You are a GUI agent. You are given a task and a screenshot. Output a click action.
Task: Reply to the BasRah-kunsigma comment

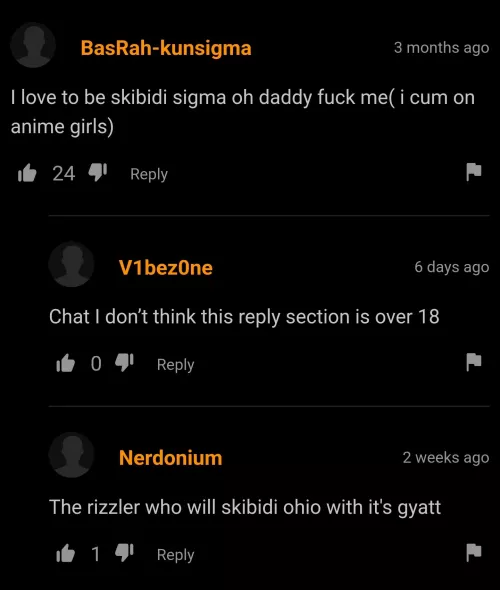point(149,174)
